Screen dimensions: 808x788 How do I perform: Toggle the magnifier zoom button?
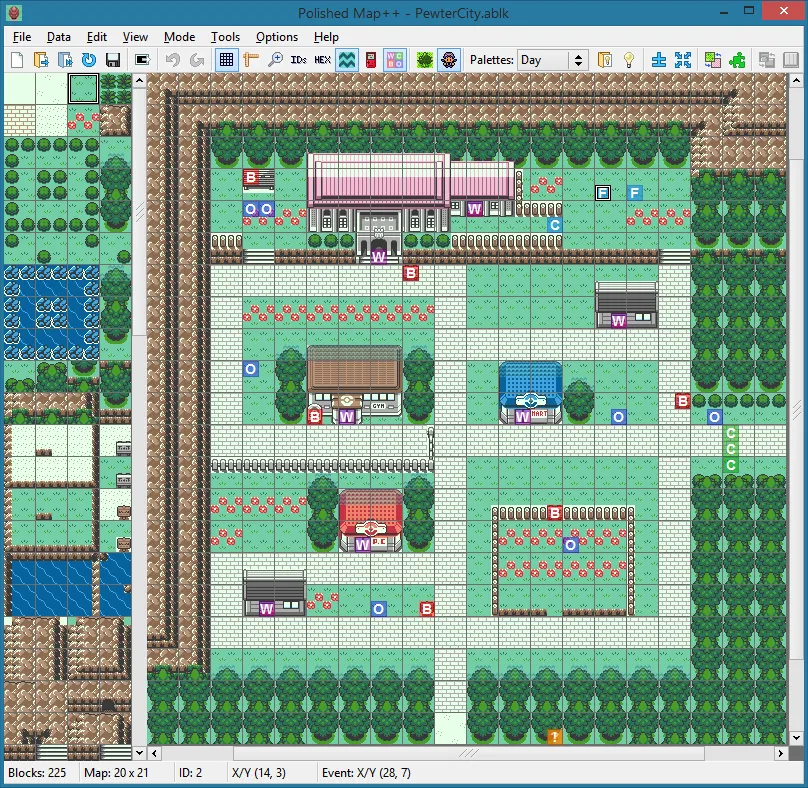275,60
